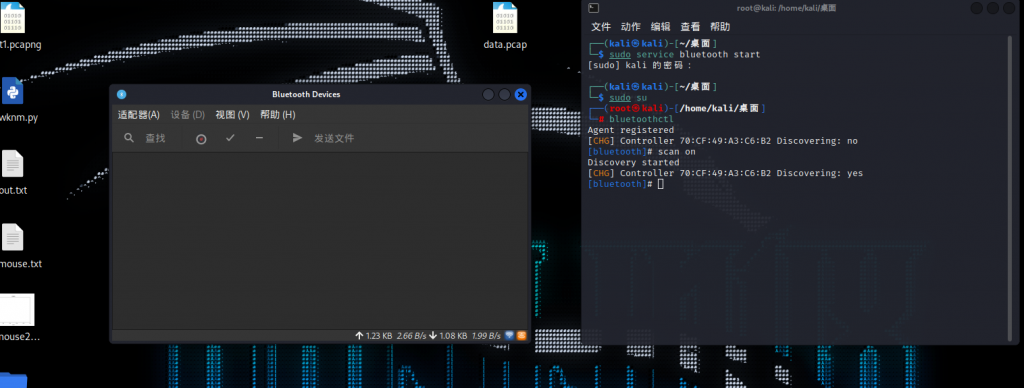Open the terminal 编辑 menu

[x=660, y=27]
